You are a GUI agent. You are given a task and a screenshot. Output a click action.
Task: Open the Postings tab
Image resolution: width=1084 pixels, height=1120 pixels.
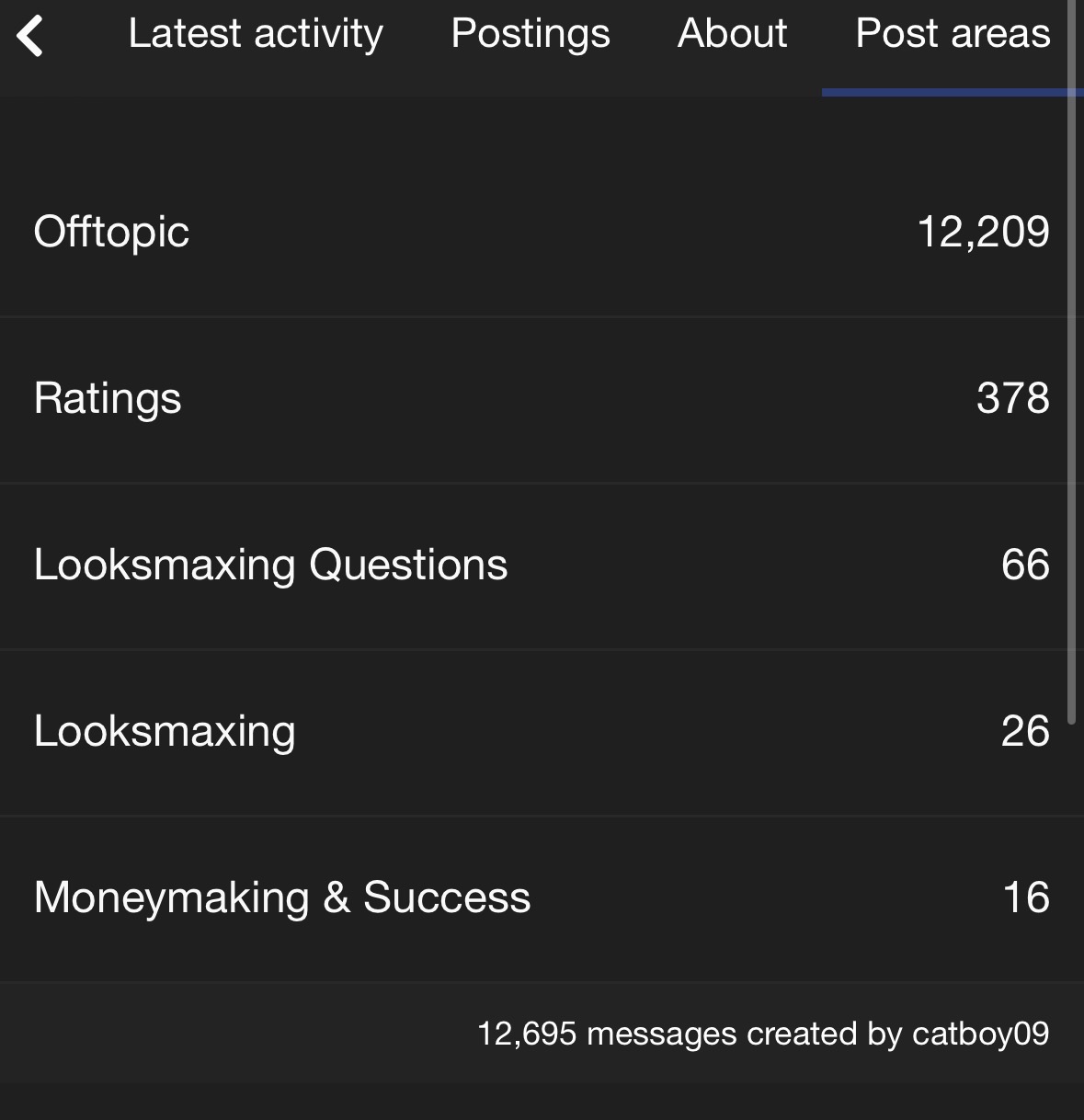pos(531,34)
